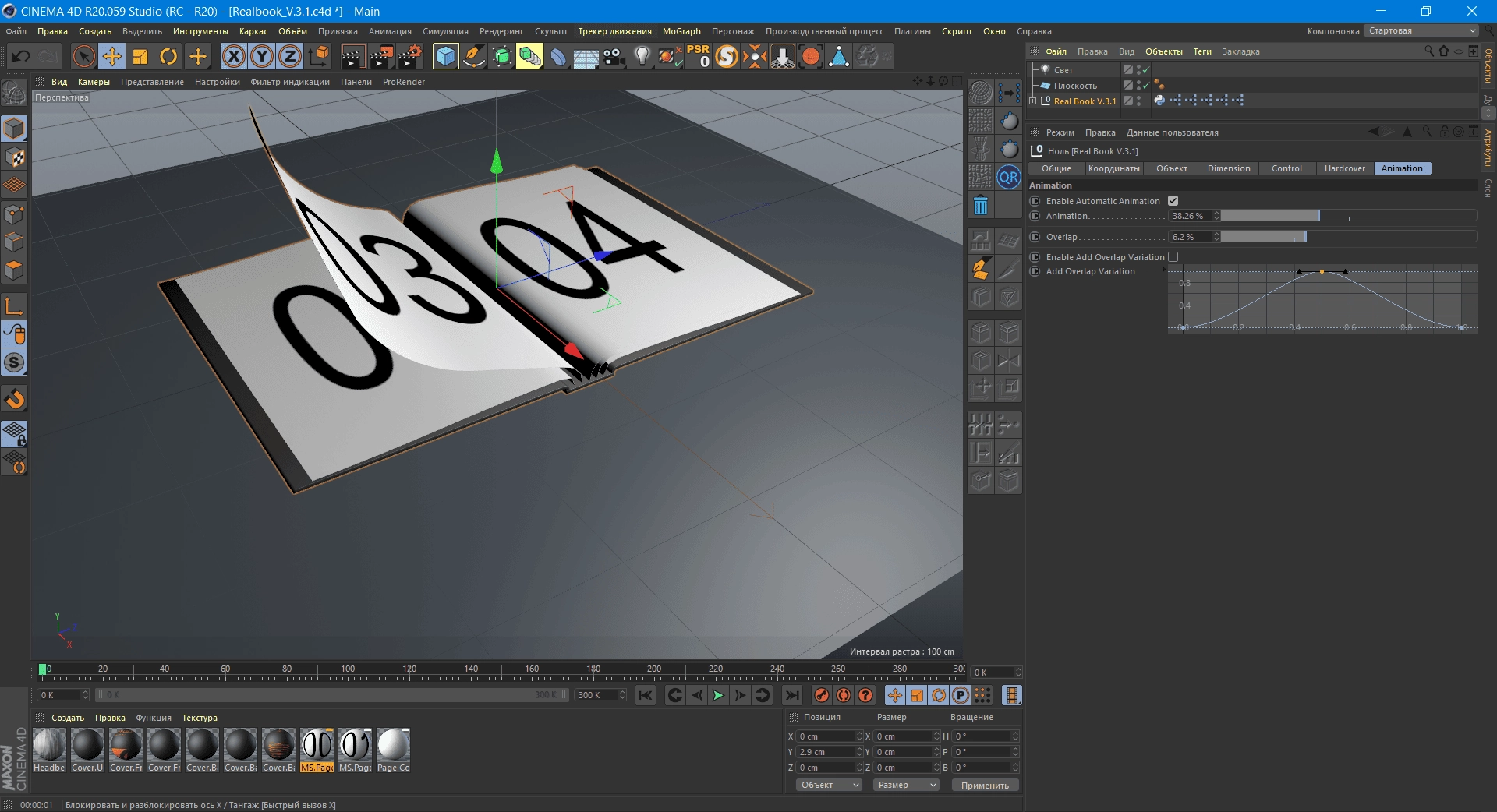Uncheck Enable Automatic Animation

tap(1173, 201)
